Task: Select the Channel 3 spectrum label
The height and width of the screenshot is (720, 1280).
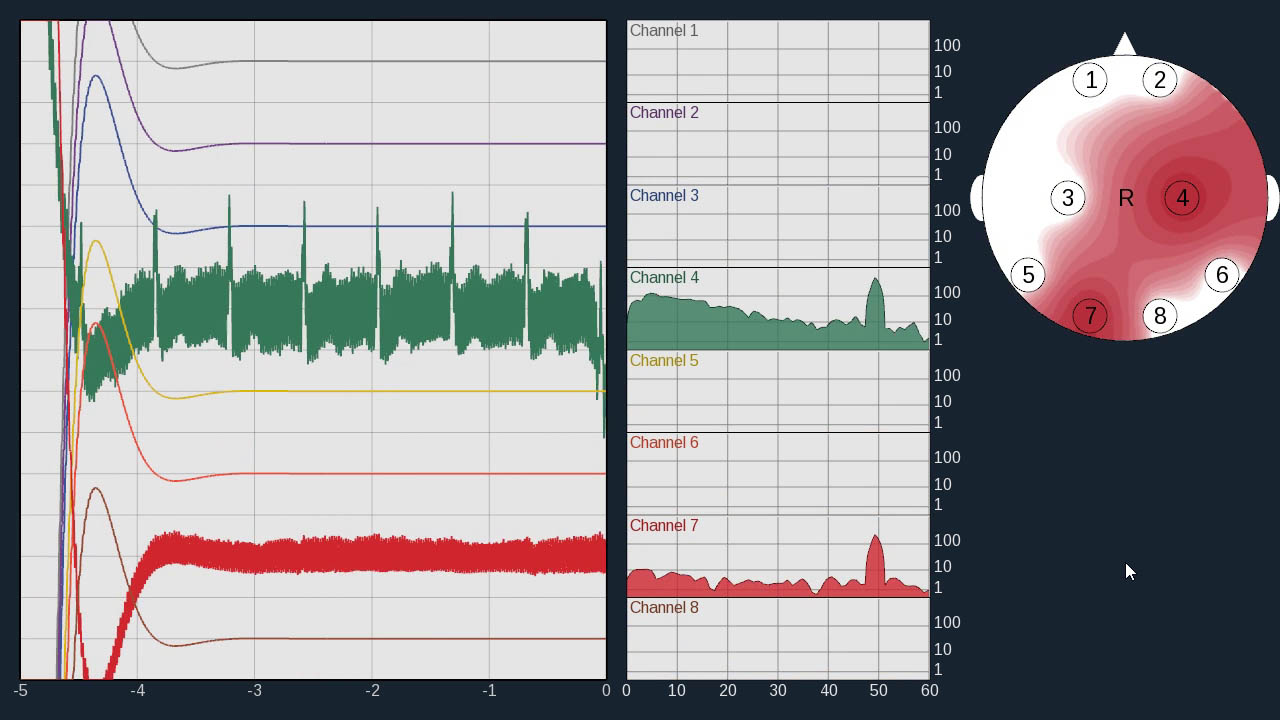Action: coord(663,196)
